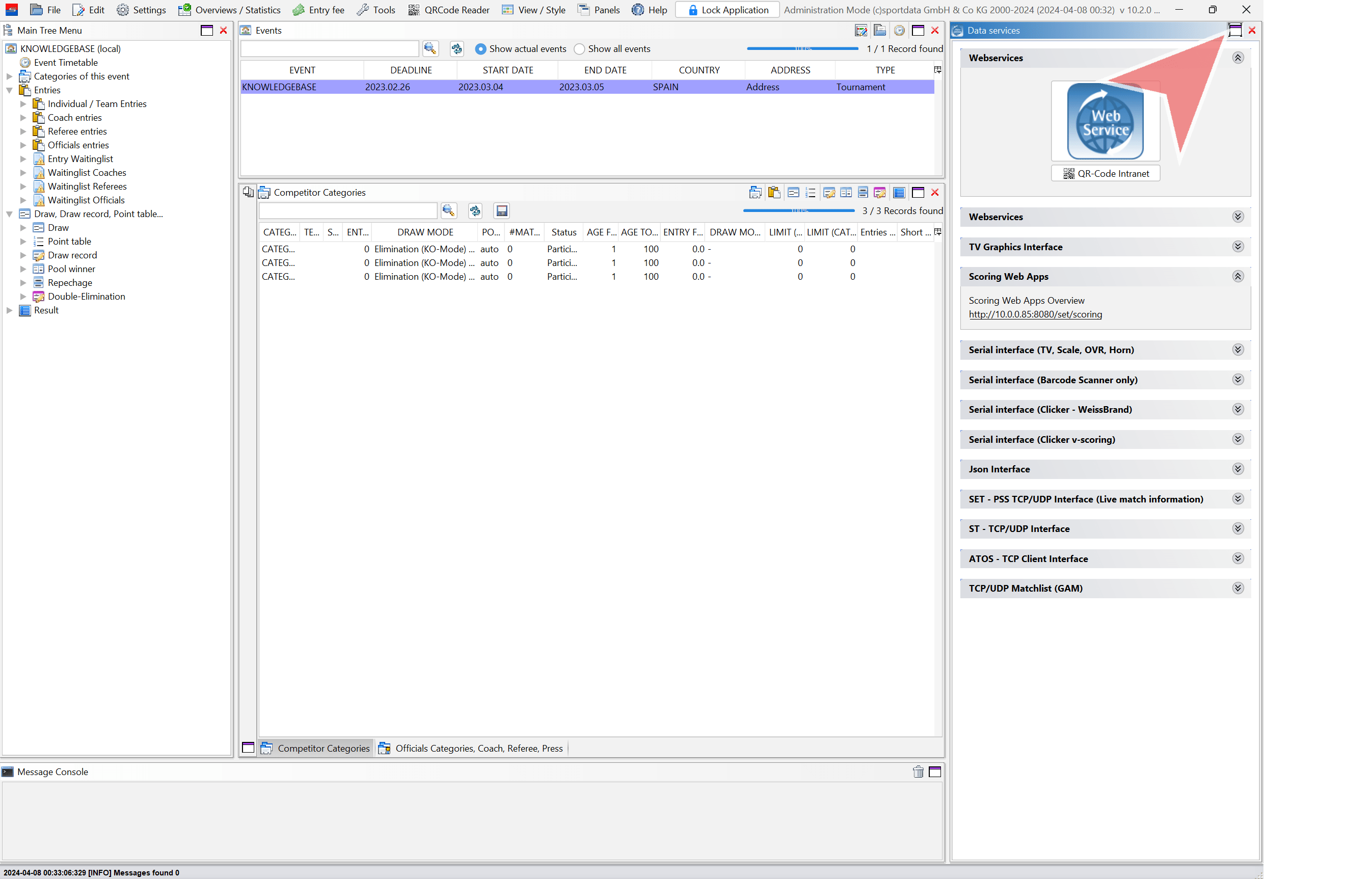
Task: Open the scoring web apps URL link
Action: click(x=1035, y=314)
